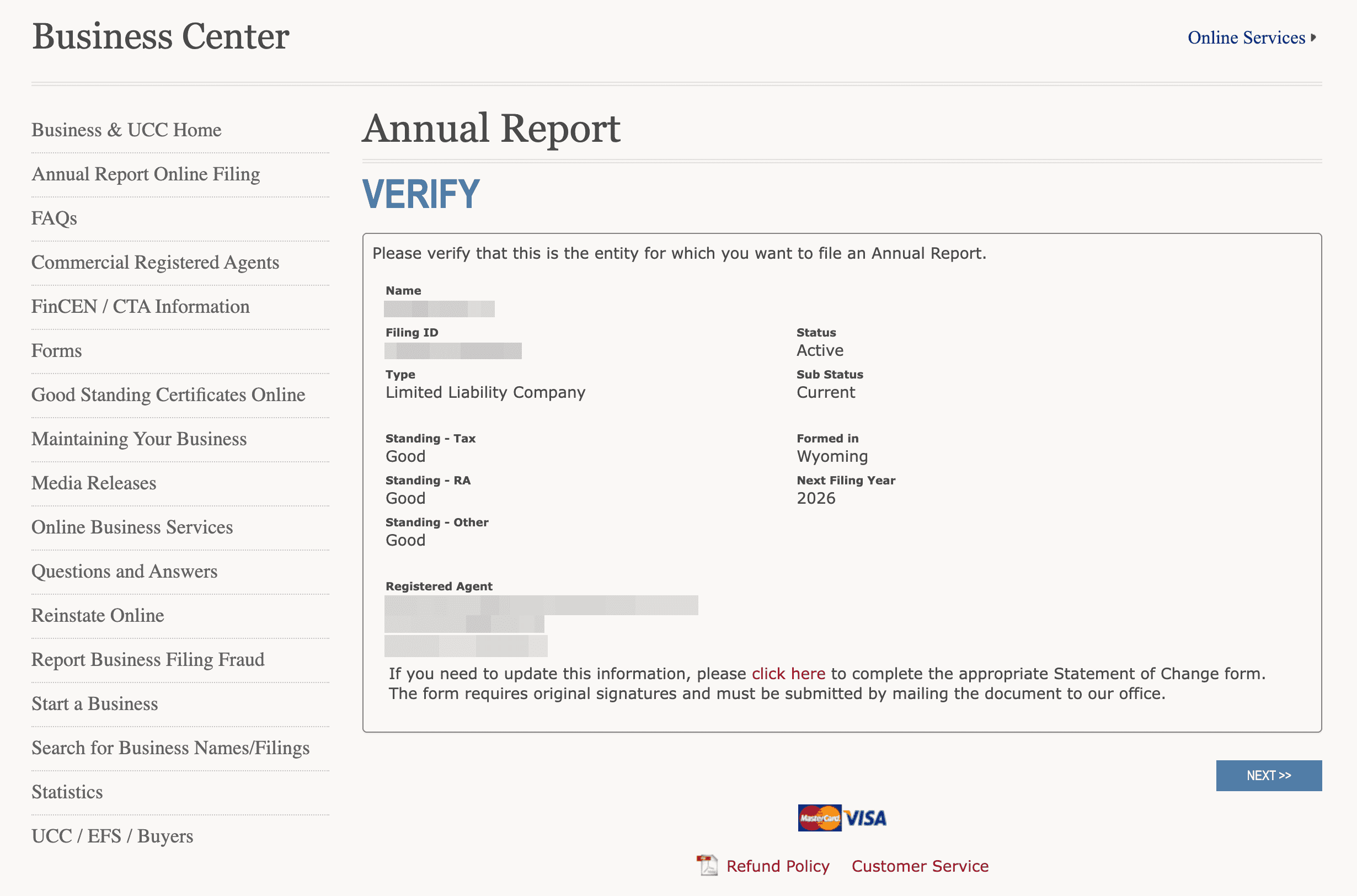
Task: Click the '2026' next filing year
Action: (816, 498)
